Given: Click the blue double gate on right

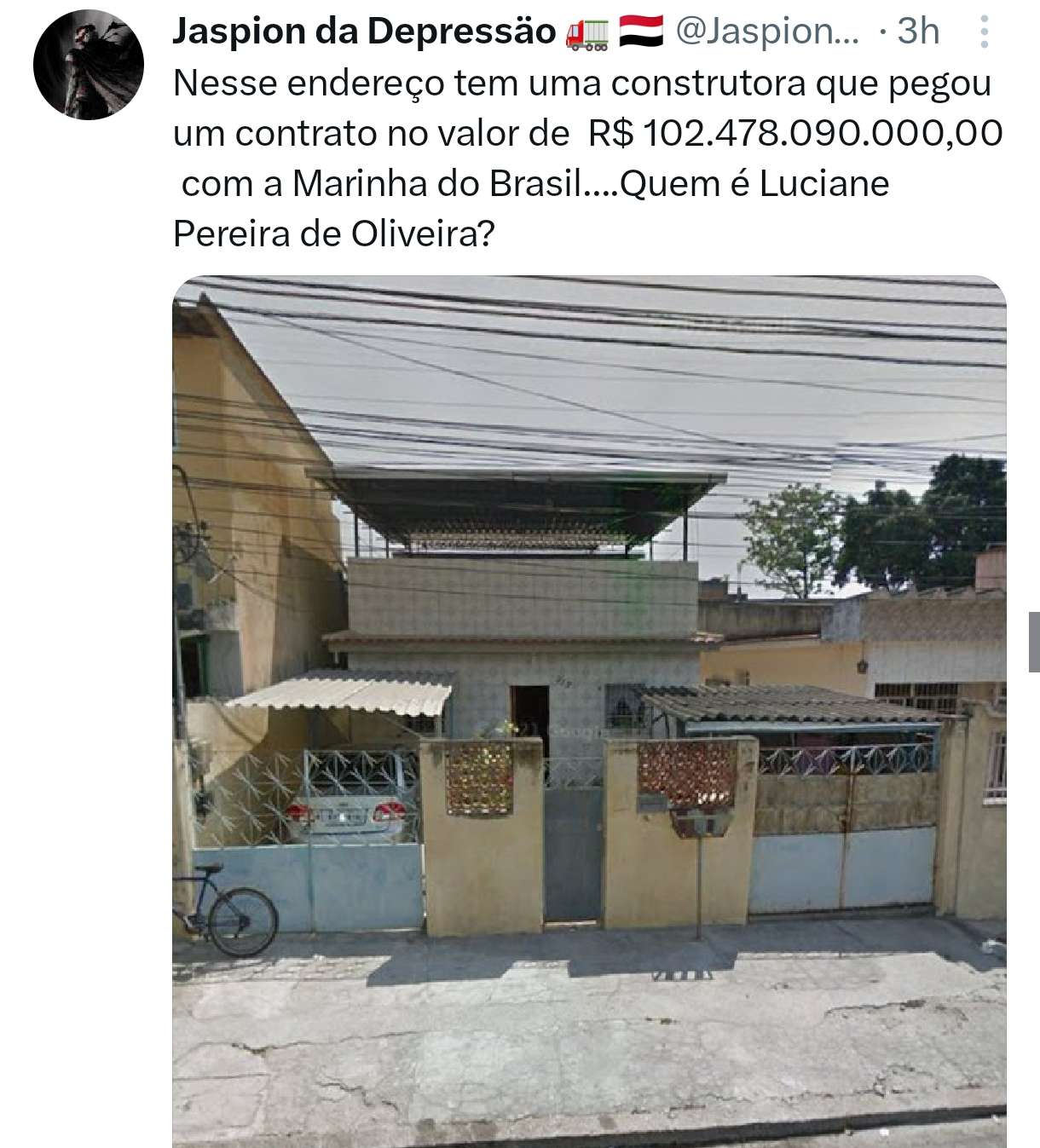Looking at the screenshot, I should [x=842, y=871].
